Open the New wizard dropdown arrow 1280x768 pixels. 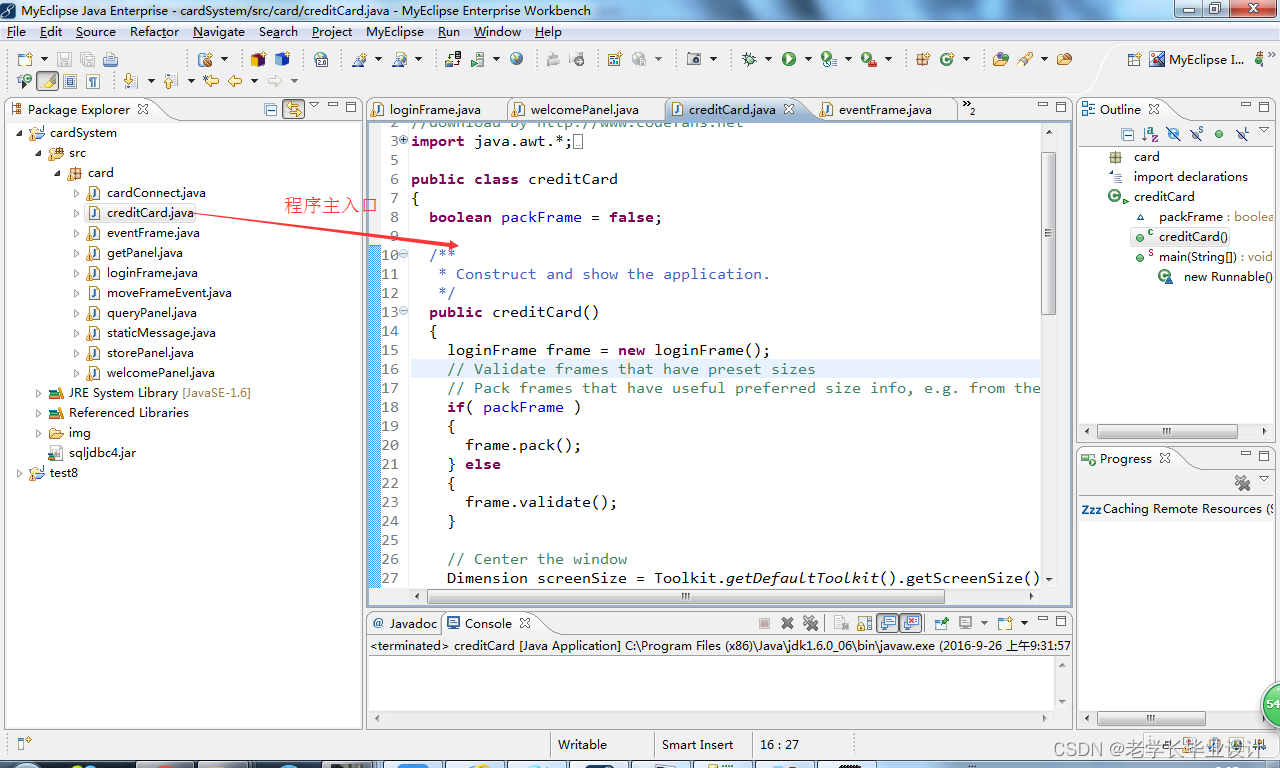click(44, 59)
